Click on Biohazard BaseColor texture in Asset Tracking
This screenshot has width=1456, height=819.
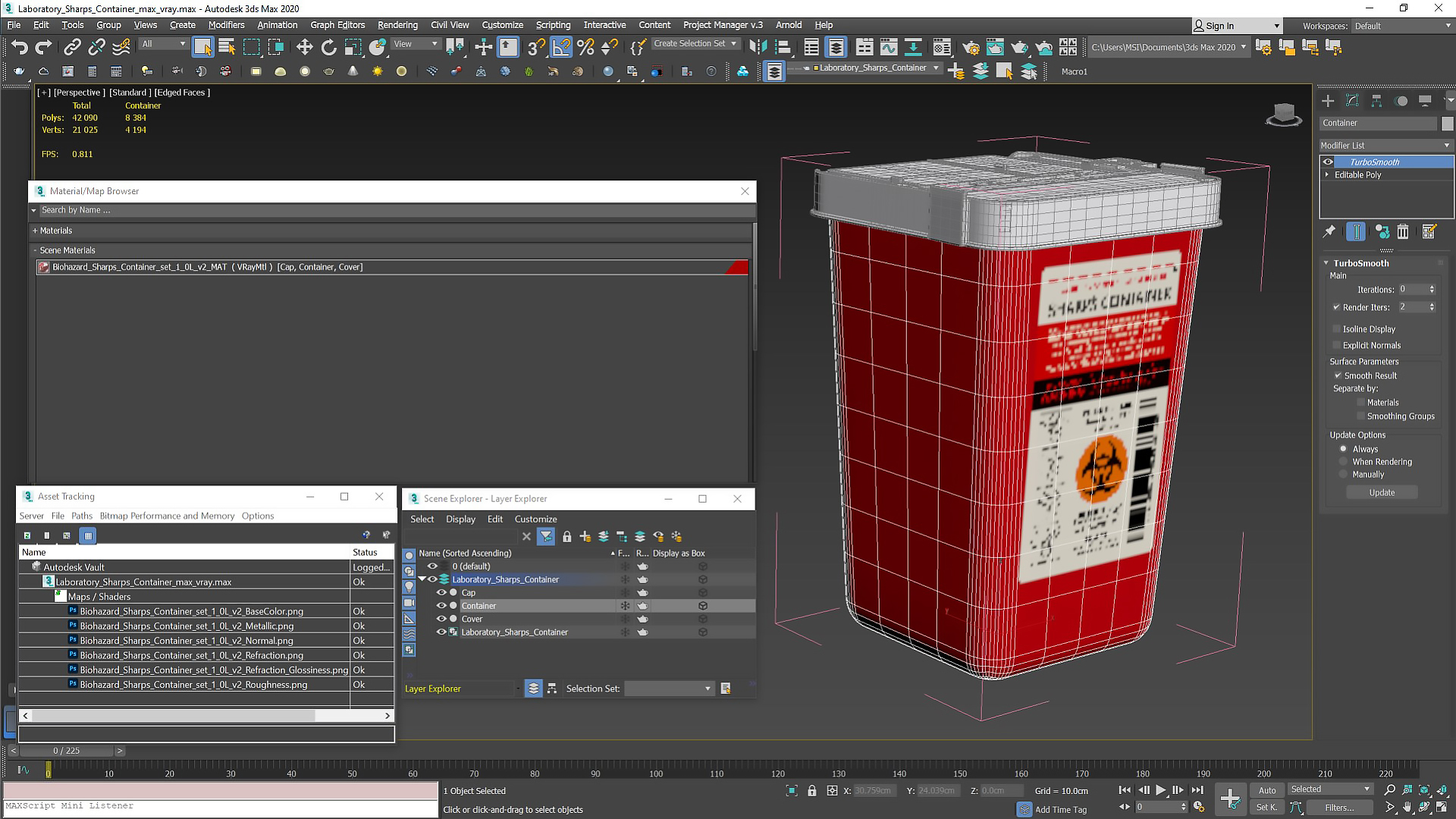pyautogui.click(x=191, y=611)
